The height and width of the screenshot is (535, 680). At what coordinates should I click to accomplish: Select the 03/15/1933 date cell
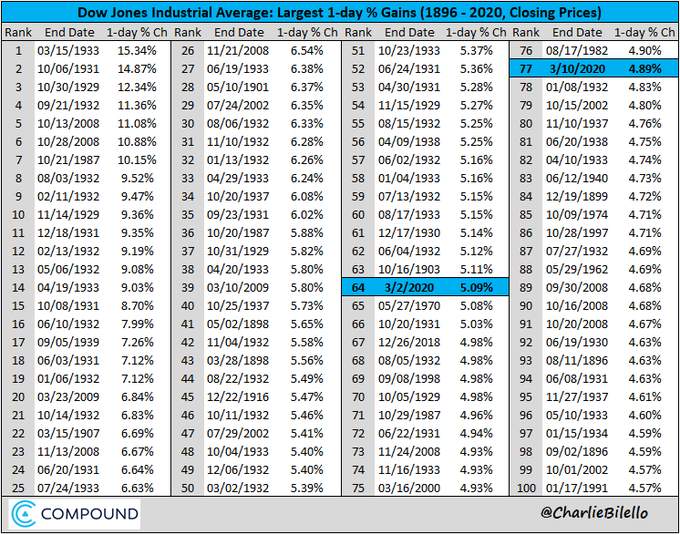click(68, 51)
